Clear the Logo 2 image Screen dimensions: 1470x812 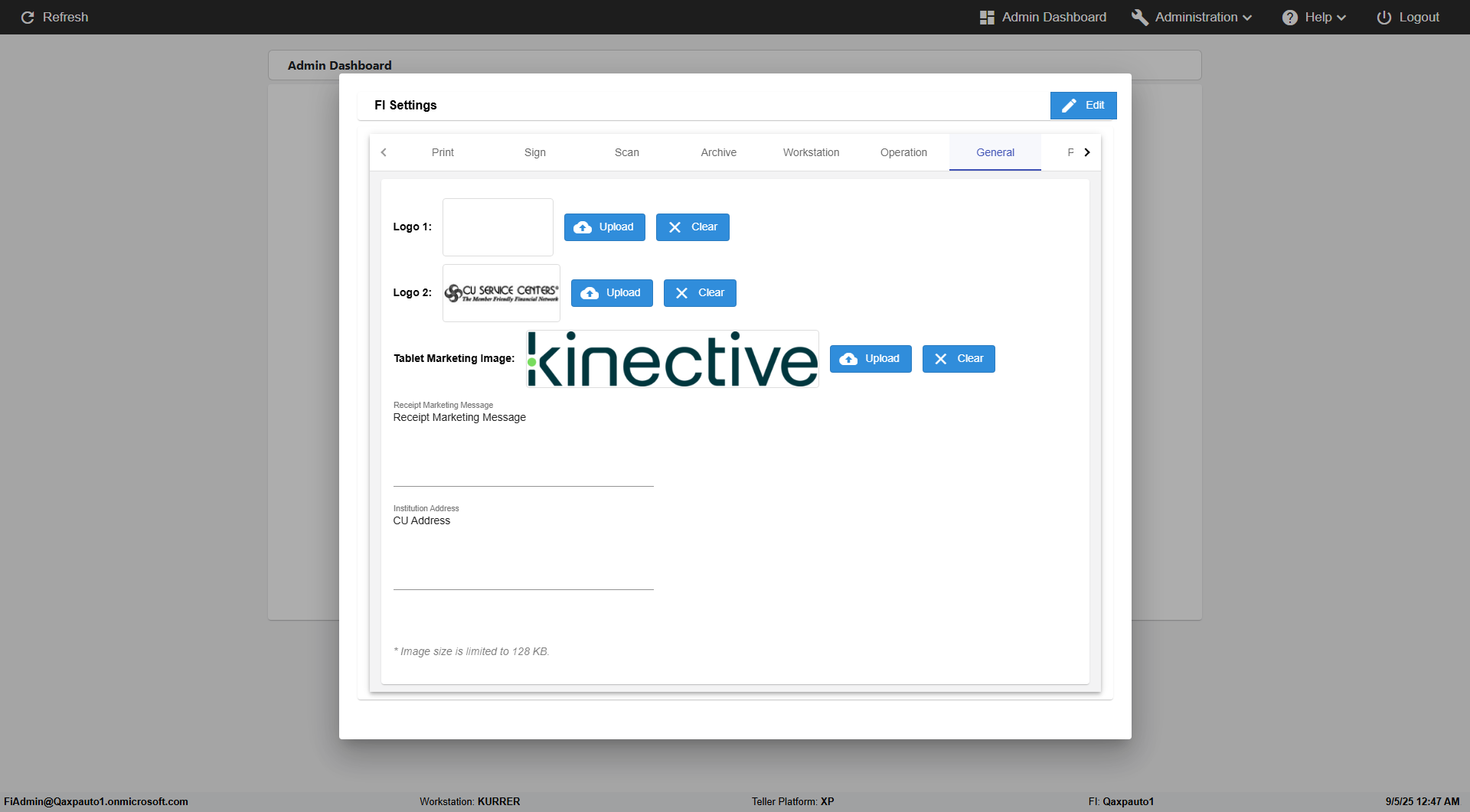click(700, 293)
